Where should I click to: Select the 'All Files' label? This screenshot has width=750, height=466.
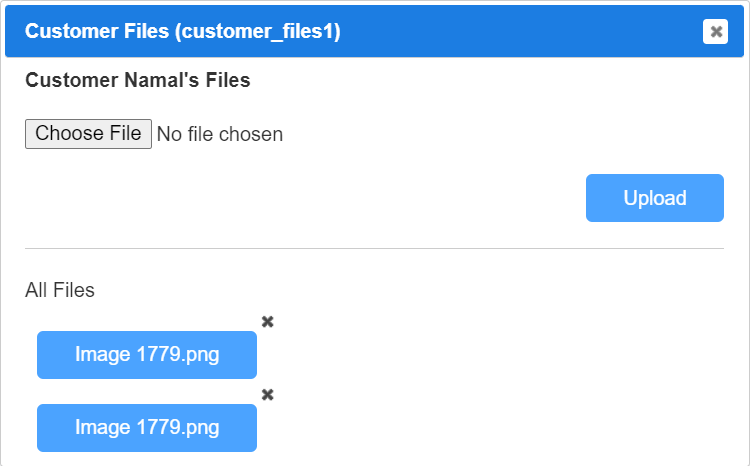pyautogui.click(x=60, y=290)
